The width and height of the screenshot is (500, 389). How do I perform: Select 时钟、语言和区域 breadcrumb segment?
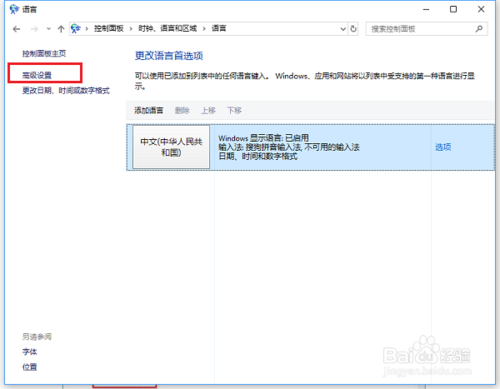tap(168, 29)
